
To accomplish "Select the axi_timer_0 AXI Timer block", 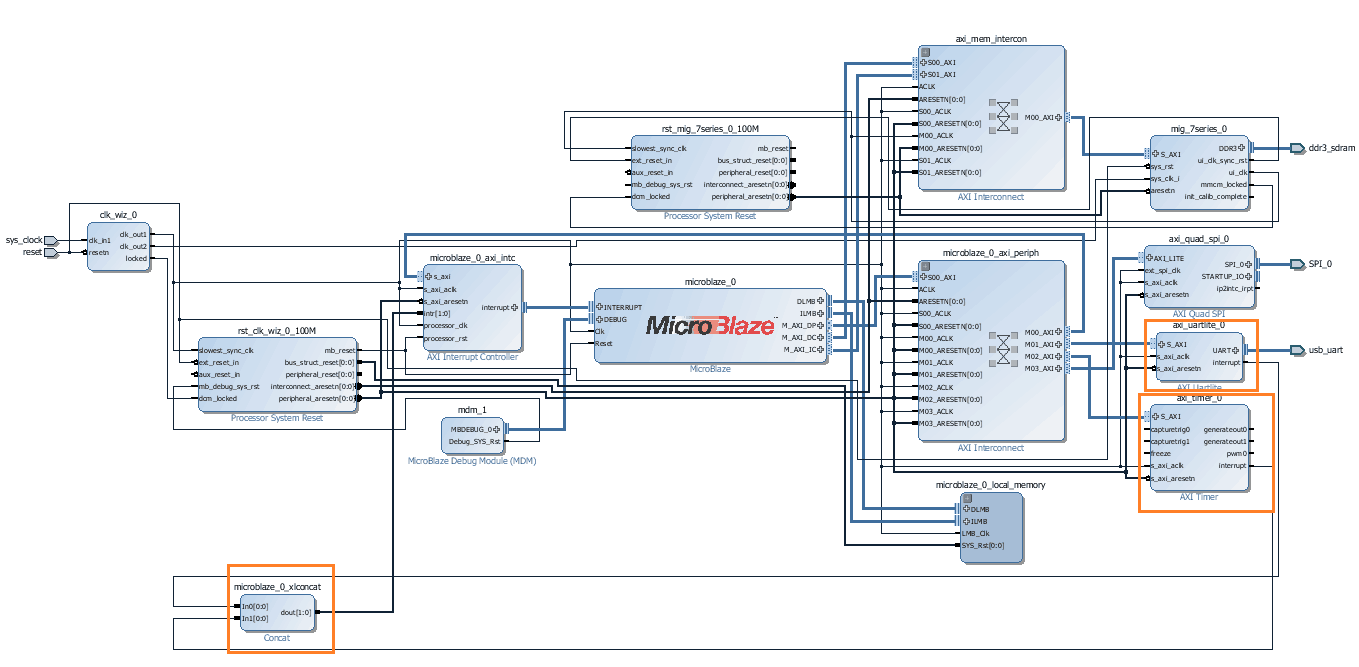I will pyautogui.click(x=1199, y=447).
